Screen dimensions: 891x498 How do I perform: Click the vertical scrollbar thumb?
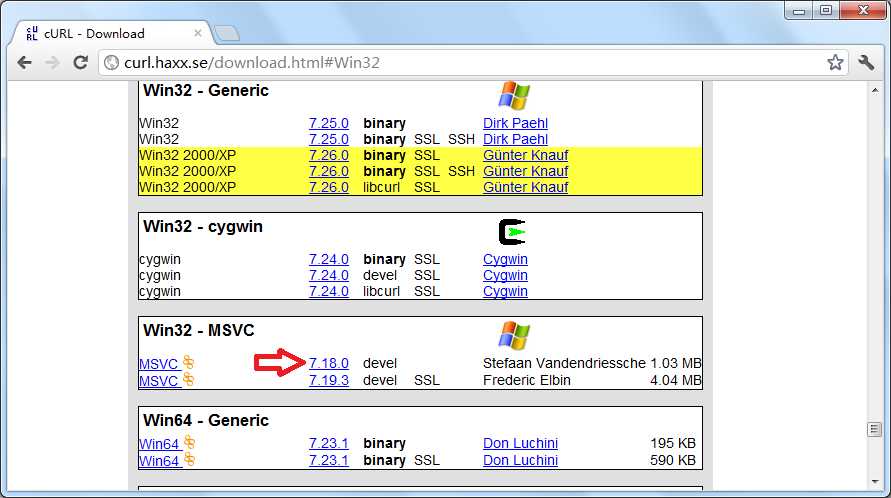point(875,429)
